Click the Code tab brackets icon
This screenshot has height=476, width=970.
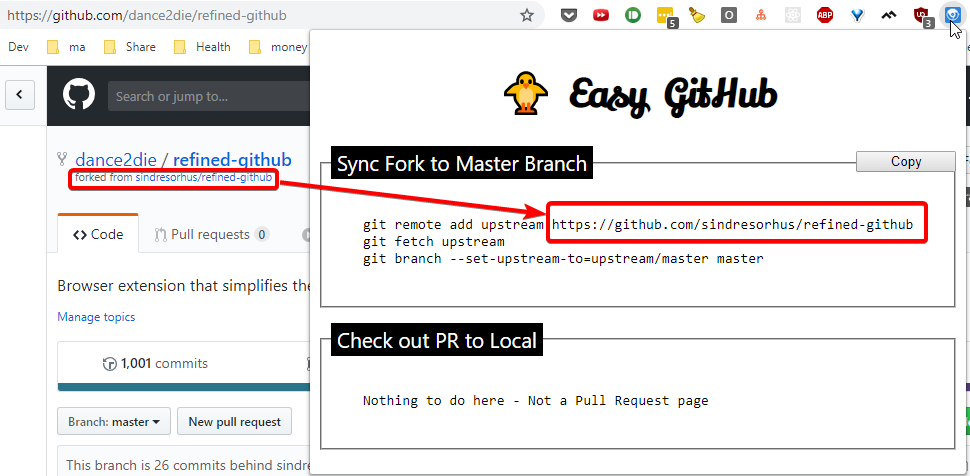tap(79, 235)
